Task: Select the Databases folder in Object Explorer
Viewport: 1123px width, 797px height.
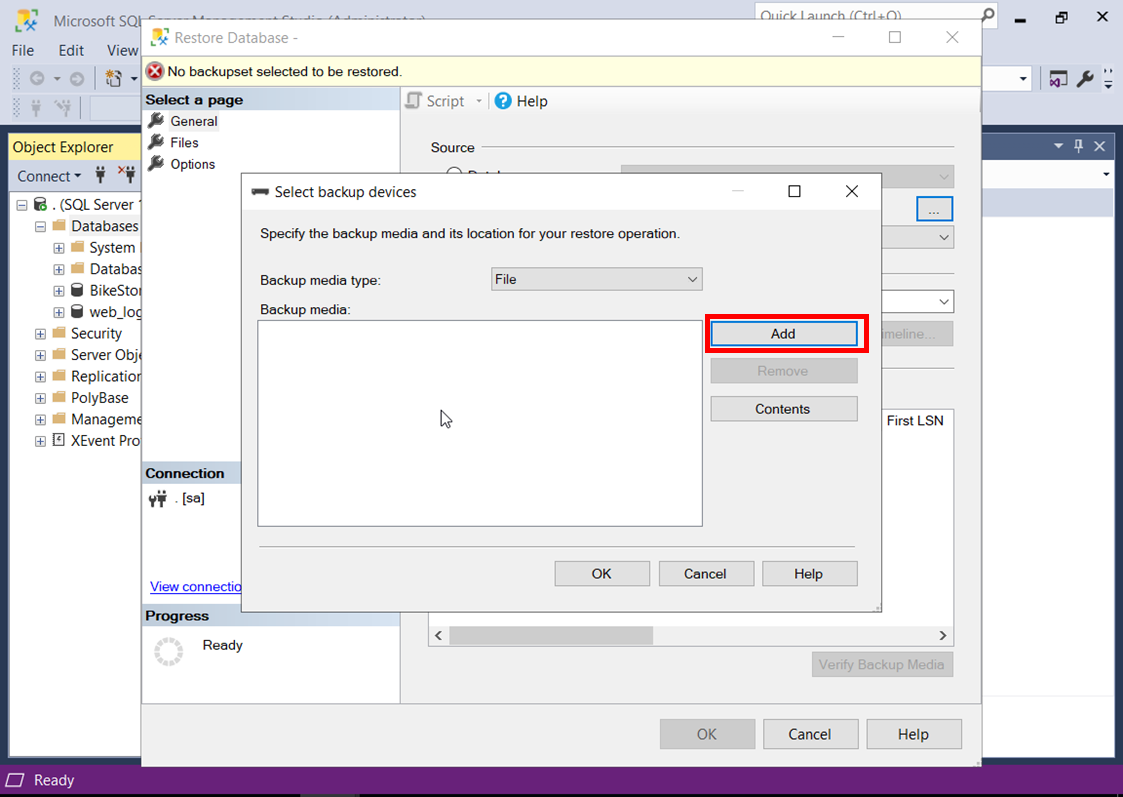Action: click(105, 226)
